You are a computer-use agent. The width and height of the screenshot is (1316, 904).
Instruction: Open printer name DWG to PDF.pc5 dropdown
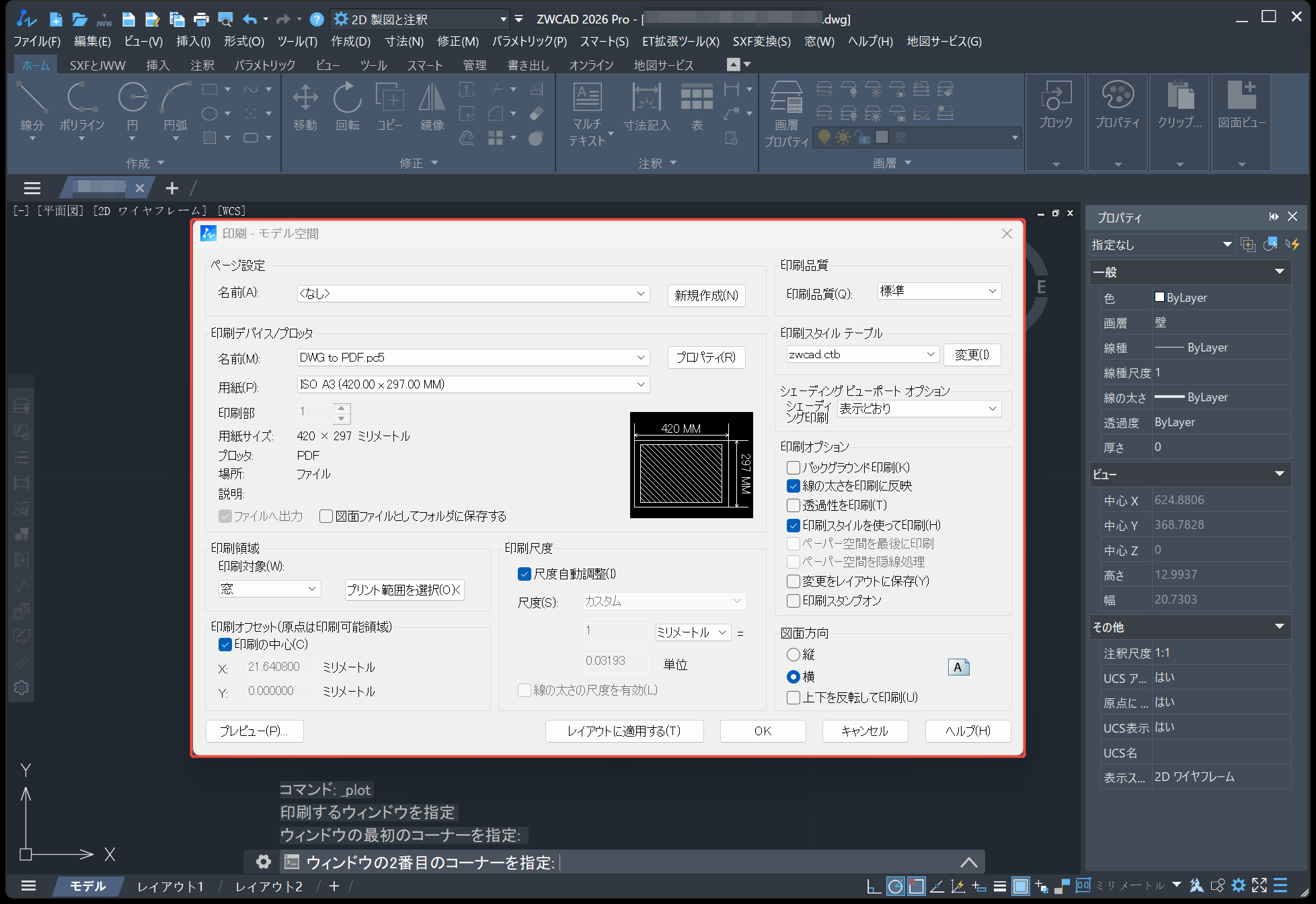(473, 358)
